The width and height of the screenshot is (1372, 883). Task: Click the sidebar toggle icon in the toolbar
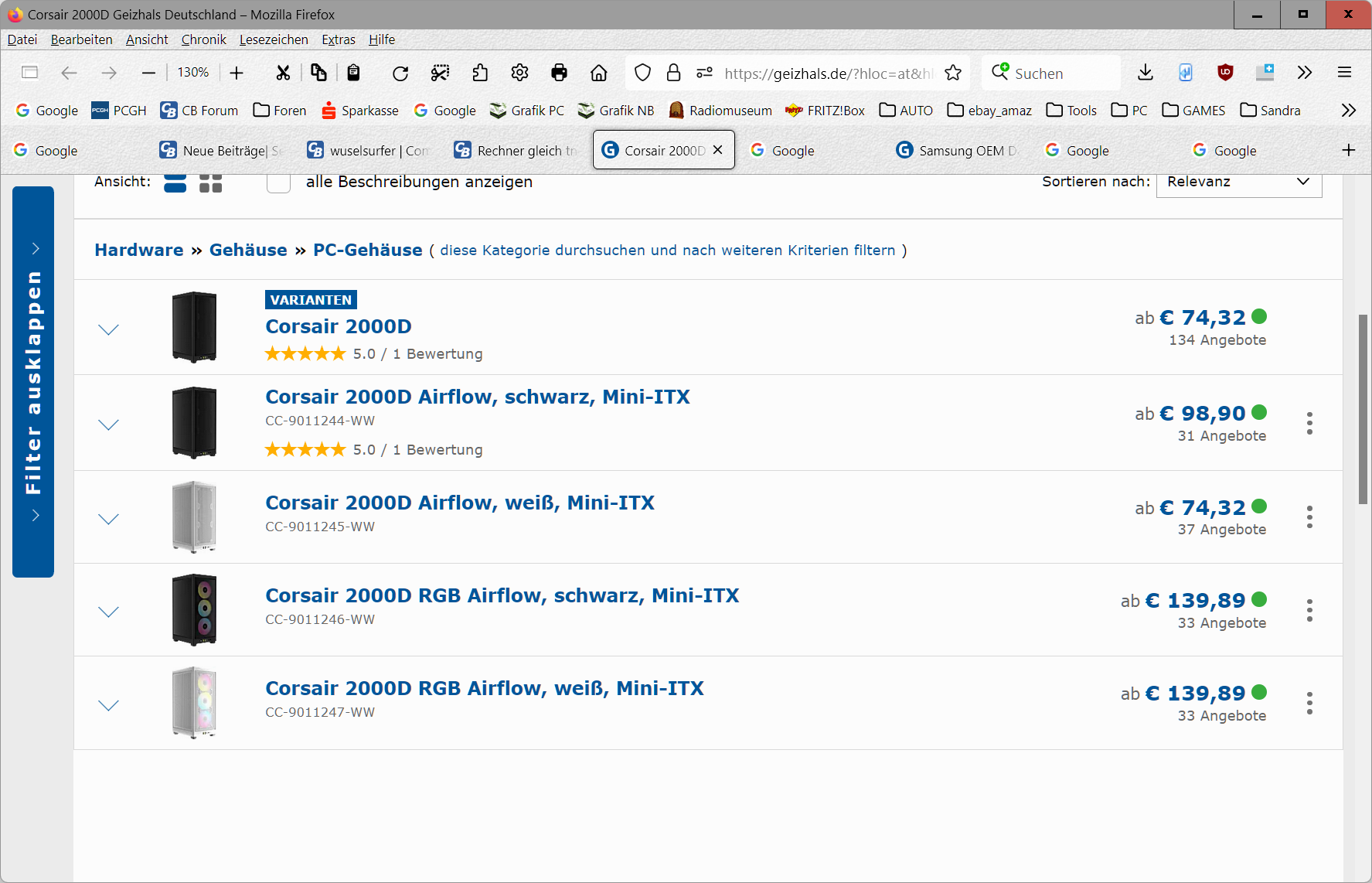pos(30,73)
